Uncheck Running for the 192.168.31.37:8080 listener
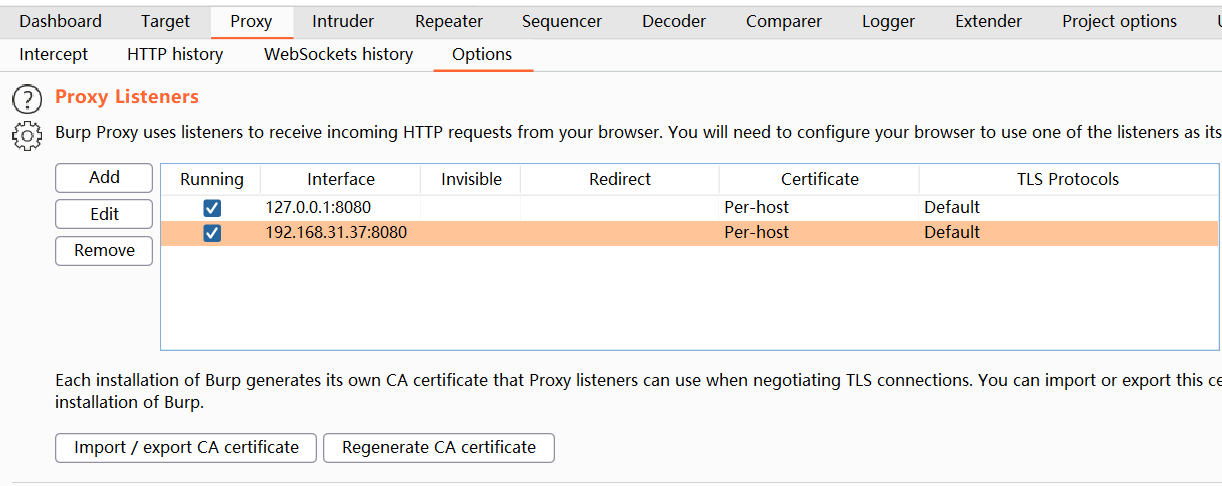This screenshot has width=1222, height=486. [x=212, y=233]
